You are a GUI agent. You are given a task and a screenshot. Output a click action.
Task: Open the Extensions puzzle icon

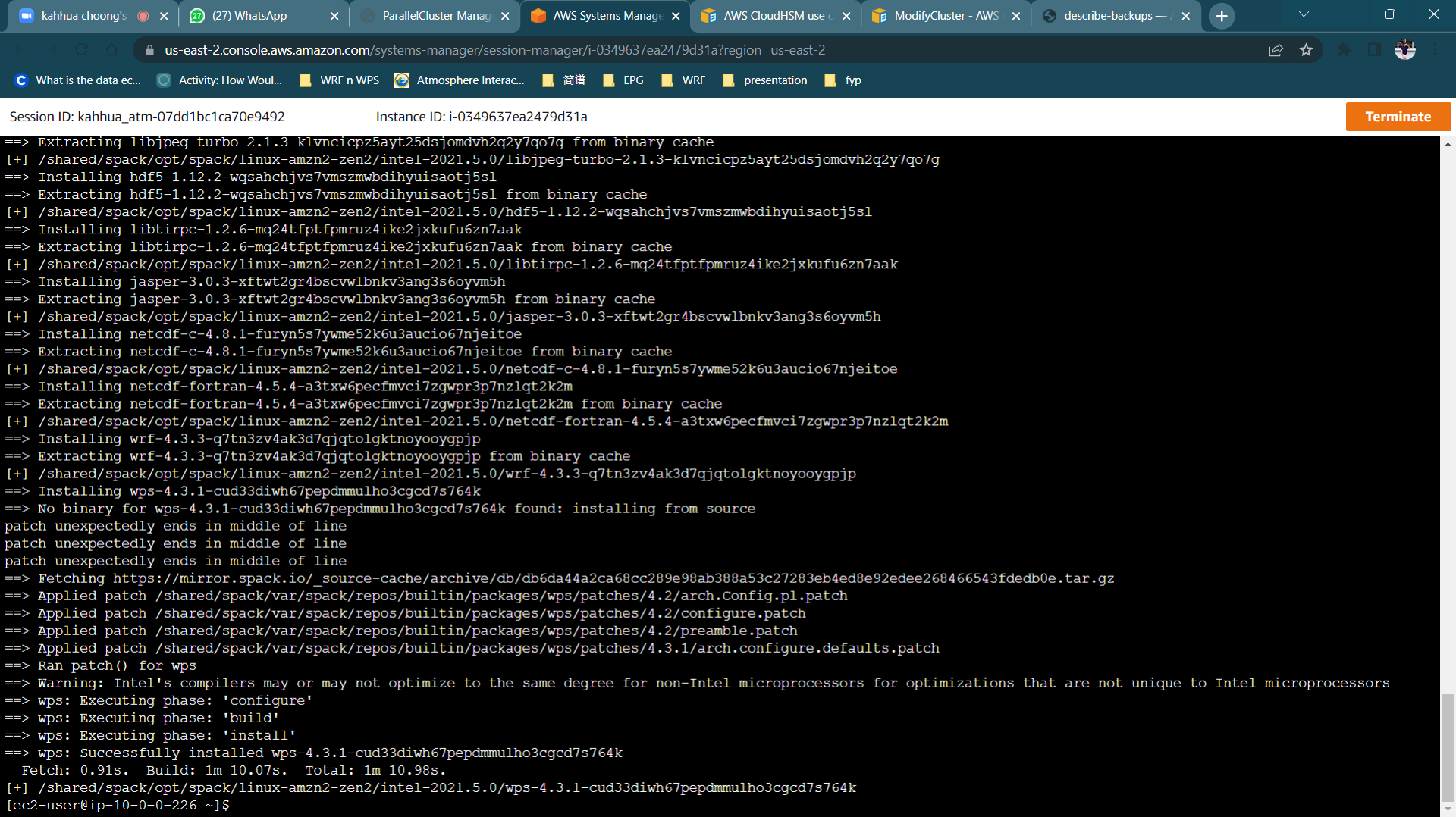point(1344,50)
